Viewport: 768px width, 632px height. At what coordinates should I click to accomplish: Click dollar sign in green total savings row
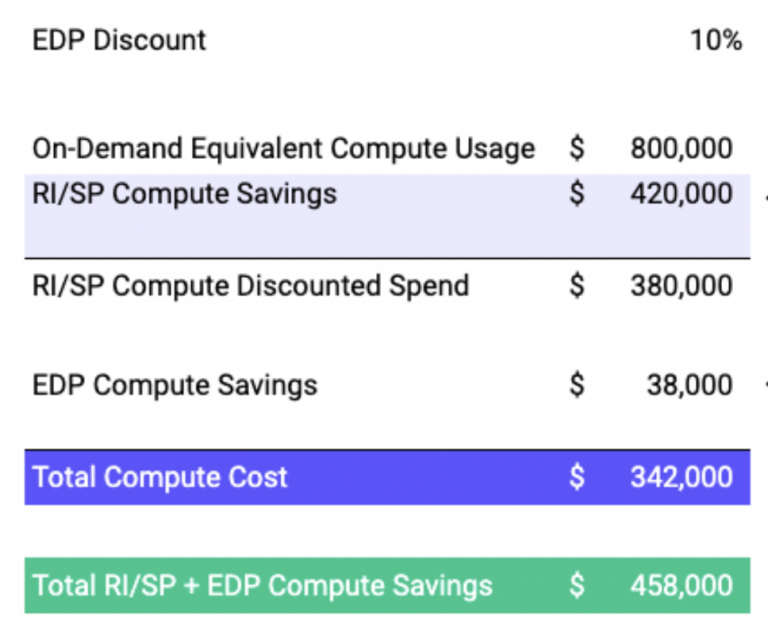(577, 585)
